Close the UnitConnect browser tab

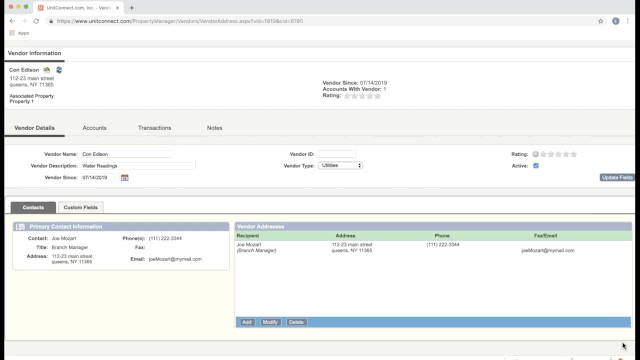[x=117, y=8]
